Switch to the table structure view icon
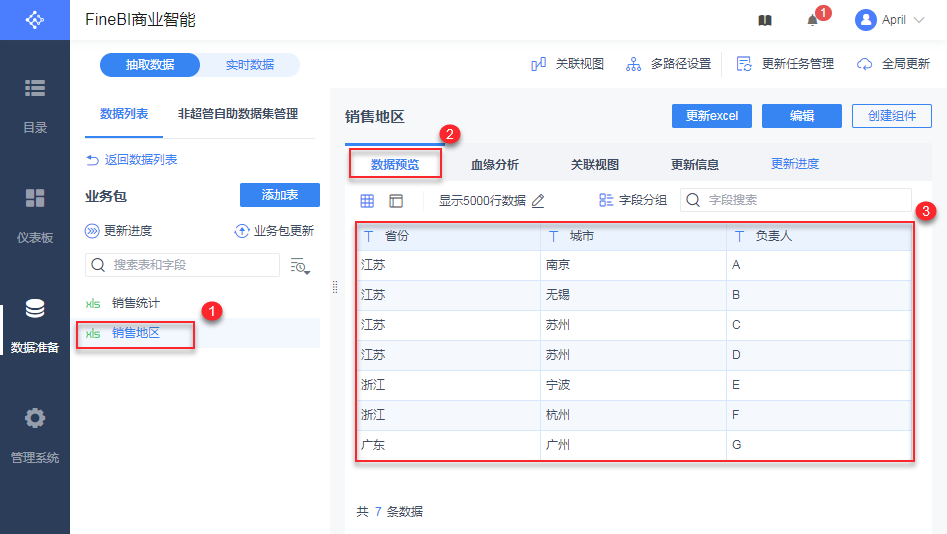 tap(396, 200)
